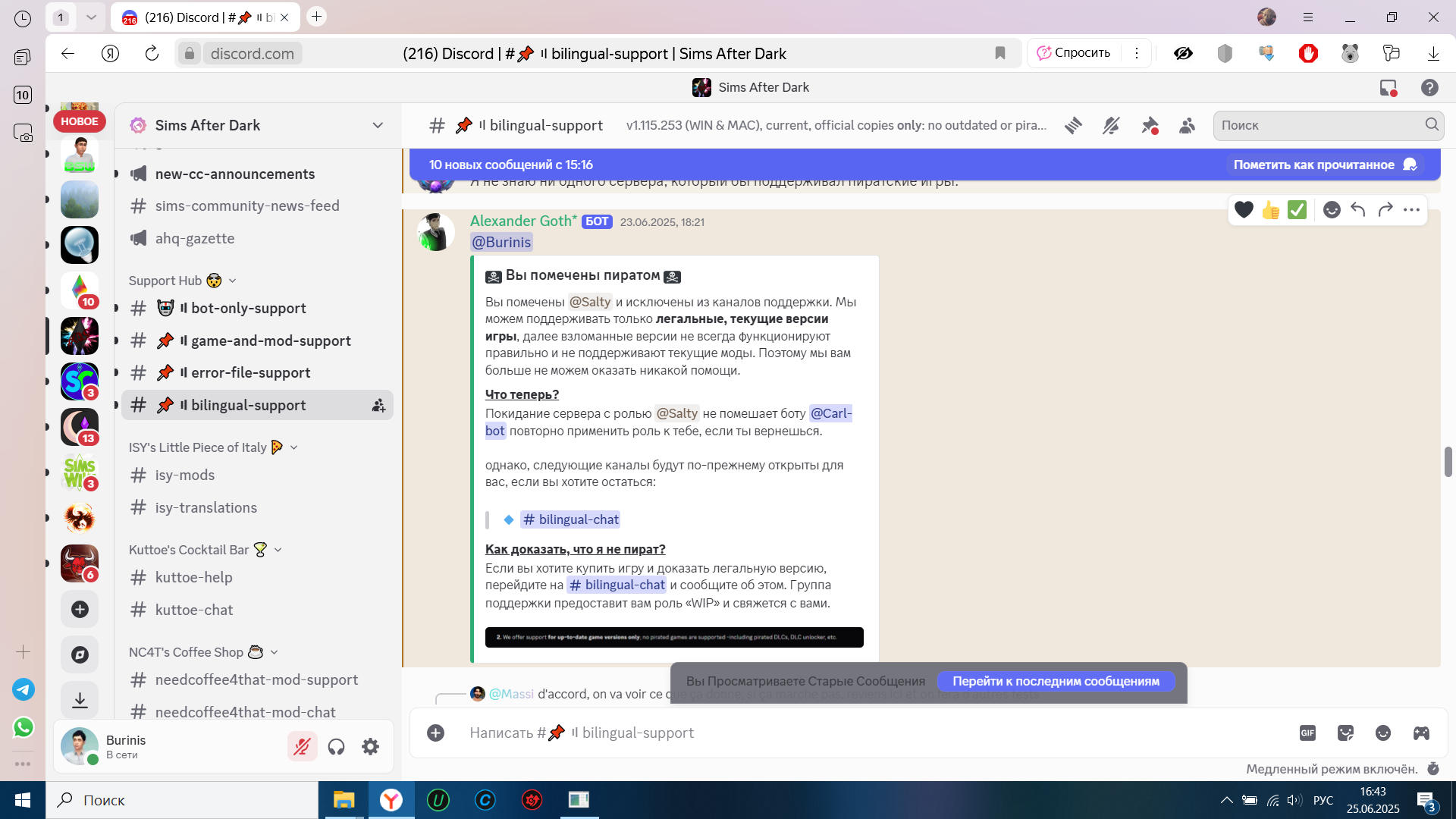The height and width of the screenshot is (819, 1456).
Task: Jump to latest messages button
Action: pos(1056,681)
